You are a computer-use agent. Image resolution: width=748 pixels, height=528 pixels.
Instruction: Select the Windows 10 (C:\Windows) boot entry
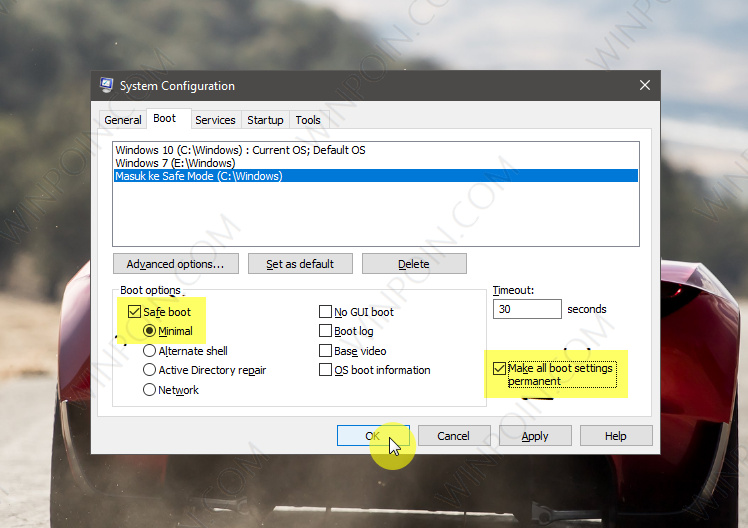point(376,150)
